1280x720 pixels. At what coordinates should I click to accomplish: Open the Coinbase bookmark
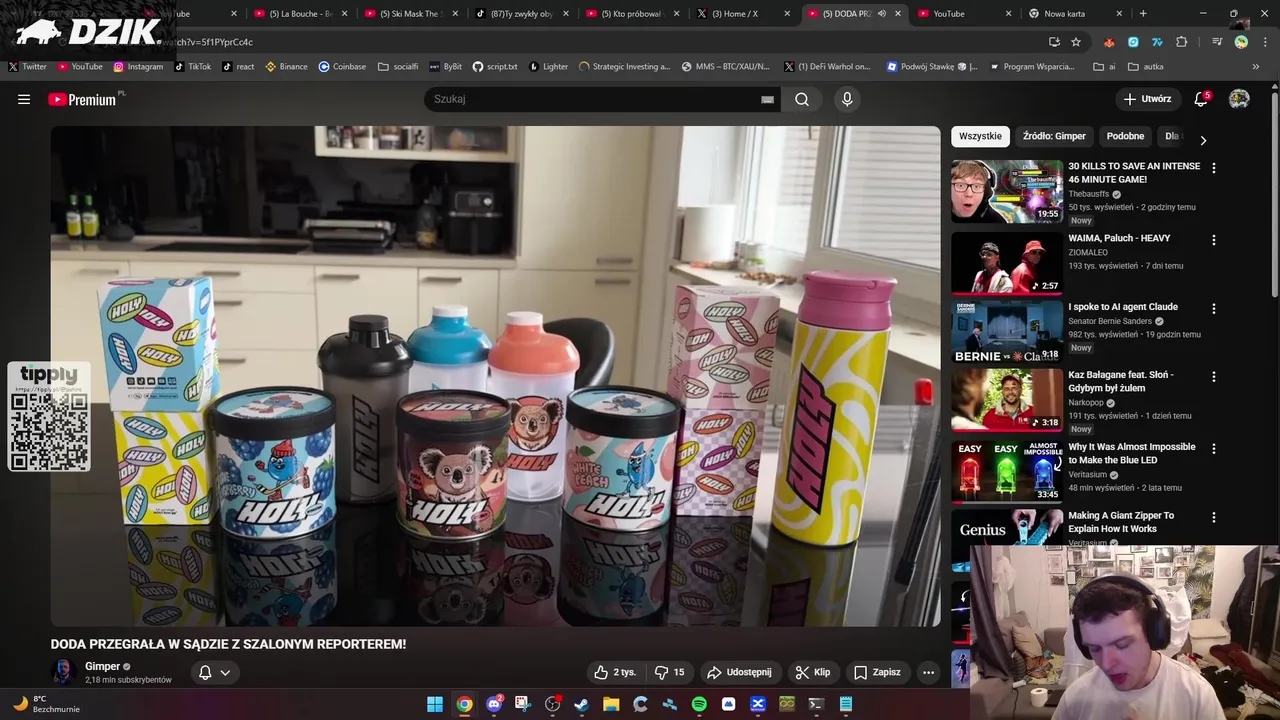click(342, 66)
